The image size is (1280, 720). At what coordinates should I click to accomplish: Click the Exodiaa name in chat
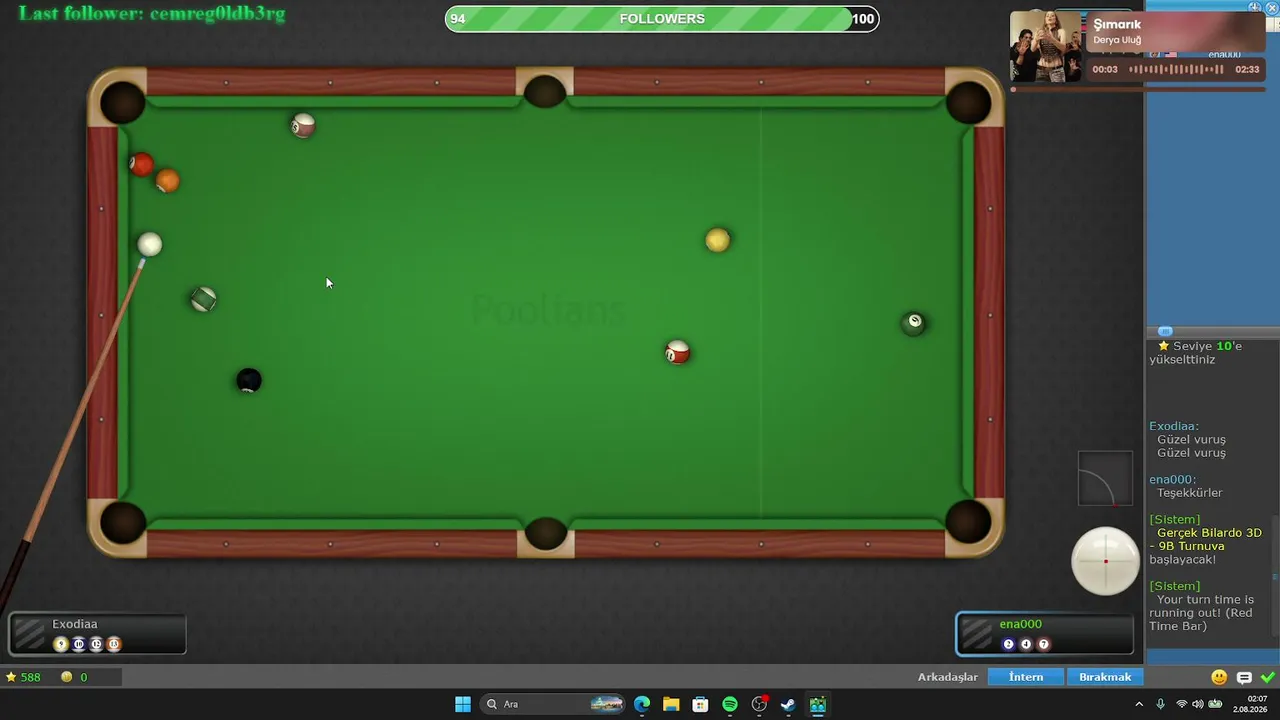(x=1173, y=426)
